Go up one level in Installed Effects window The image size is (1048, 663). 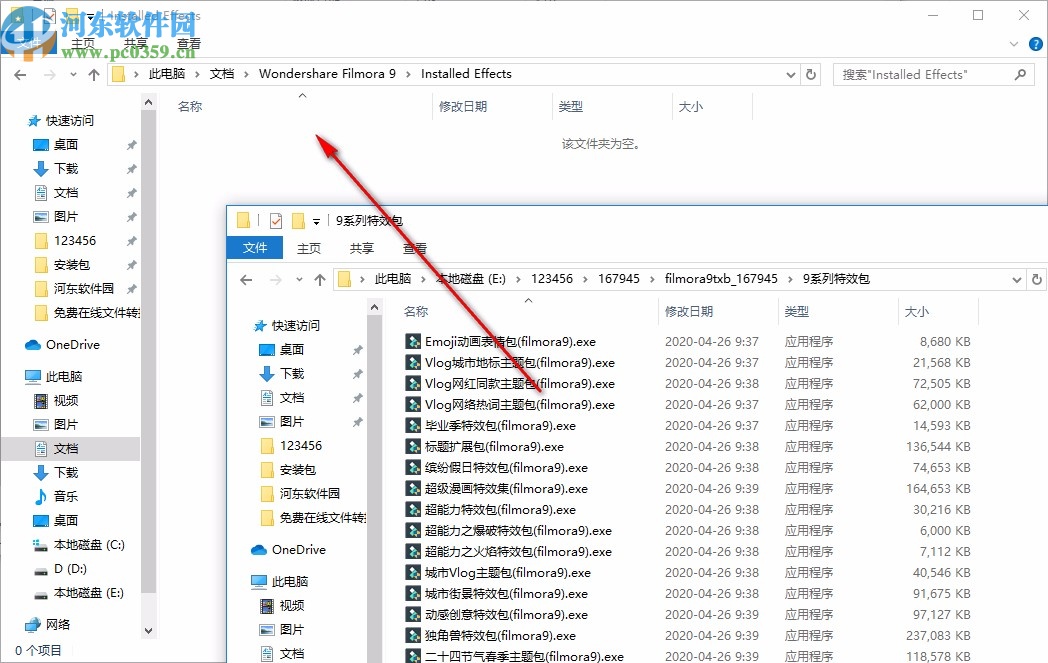[94, 75]
